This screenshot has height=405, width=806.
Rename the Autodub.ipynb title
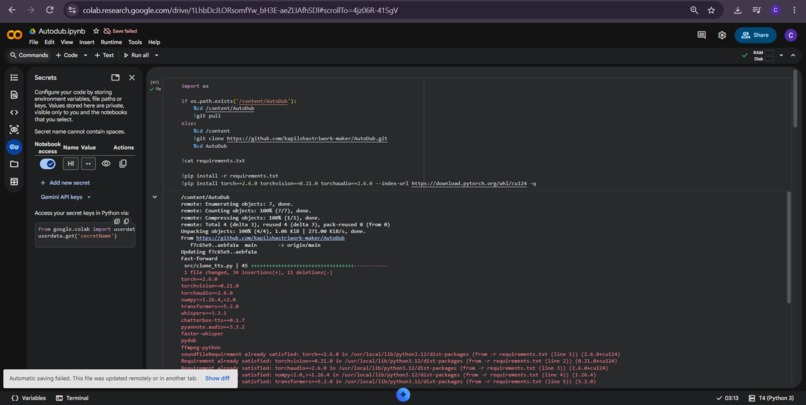(62, 31)
